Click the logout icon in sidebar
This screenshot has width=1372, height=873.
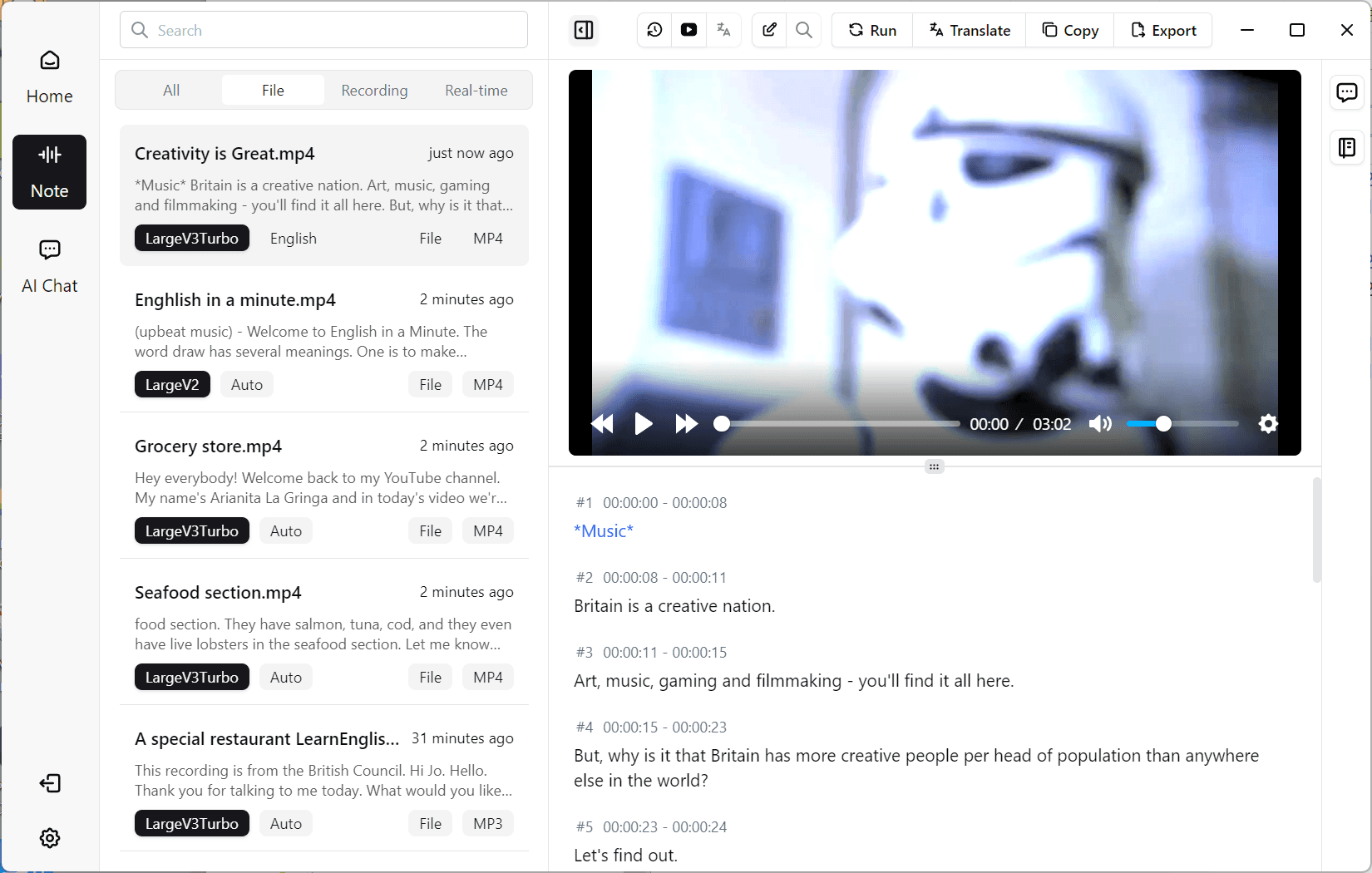tap(50, 783)
